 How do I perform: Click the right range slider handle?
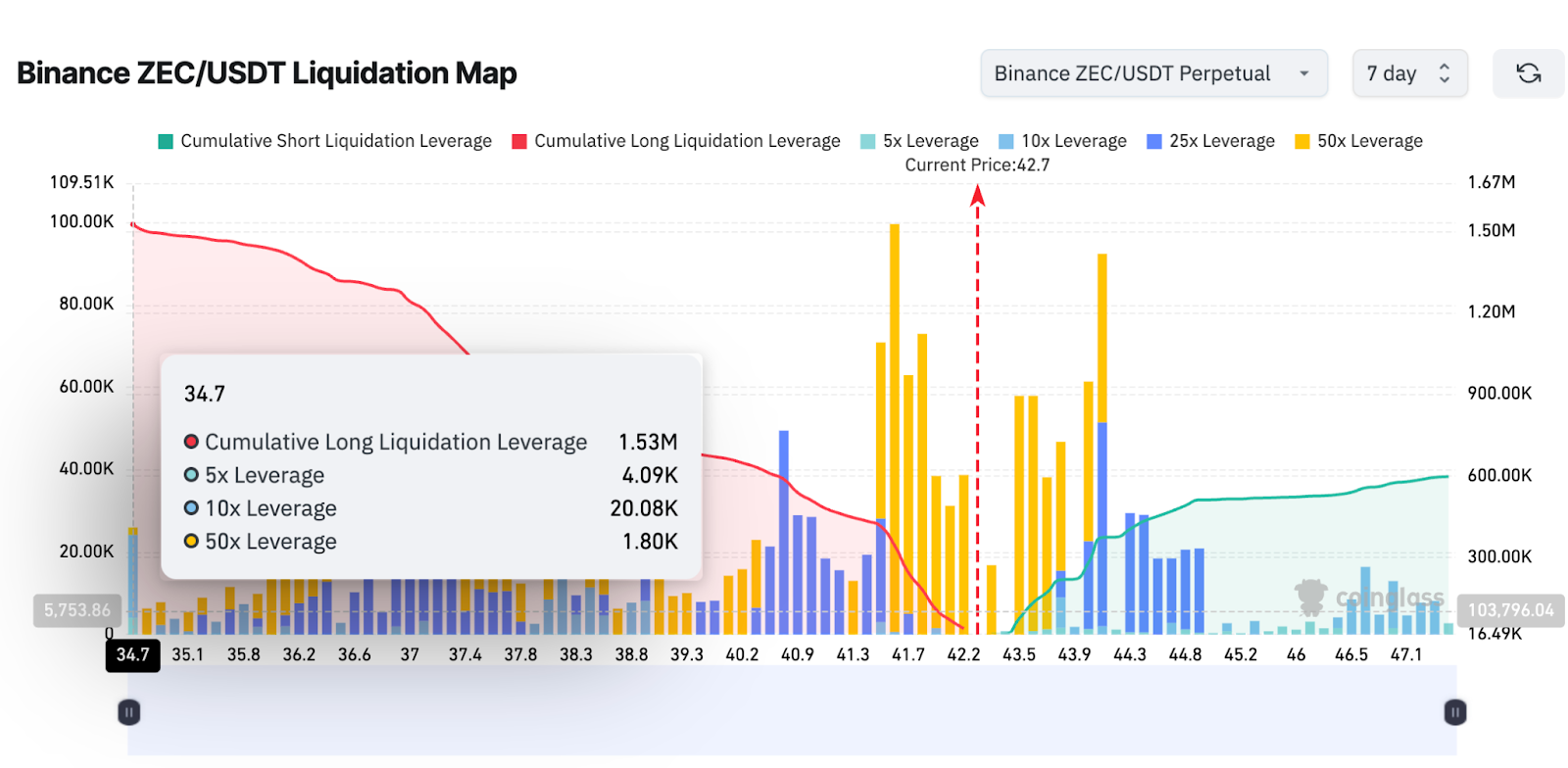pyautogui.click(x=1455, y=712)
